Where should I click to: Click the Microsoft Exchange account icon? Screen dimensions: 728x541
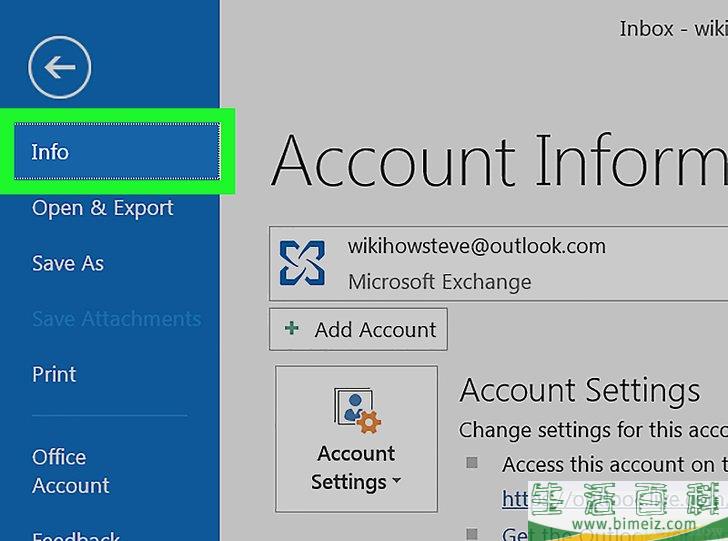click(x=302, y=263)
